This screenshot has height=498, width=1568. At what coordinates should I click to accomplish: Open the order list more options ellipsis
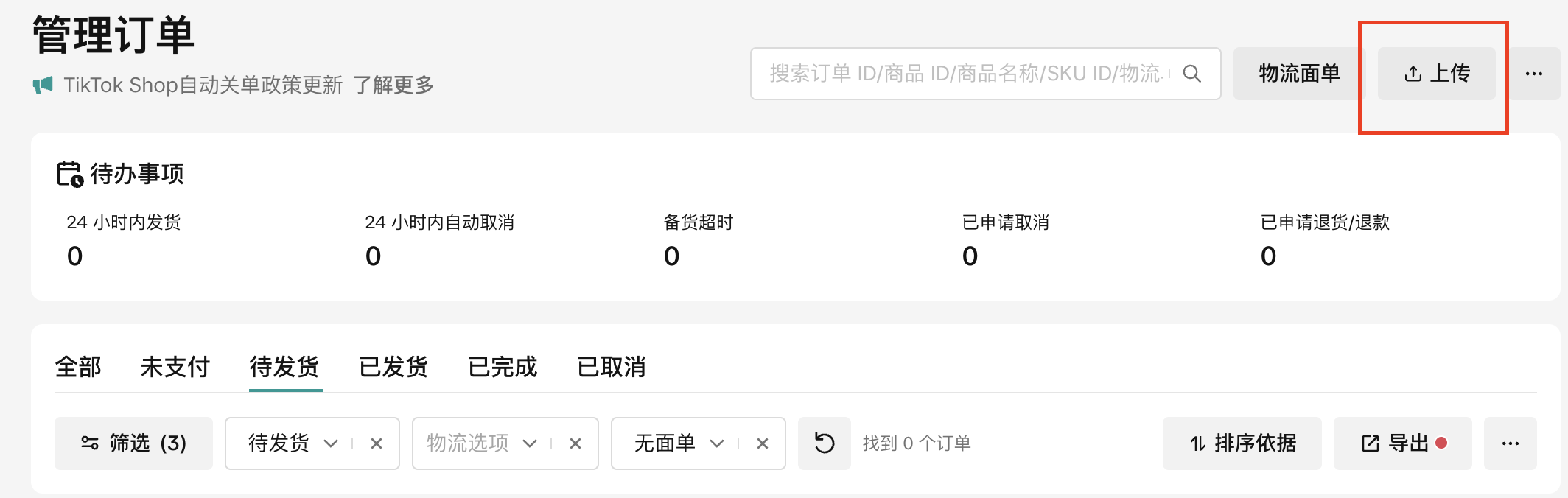(1510, 443)
